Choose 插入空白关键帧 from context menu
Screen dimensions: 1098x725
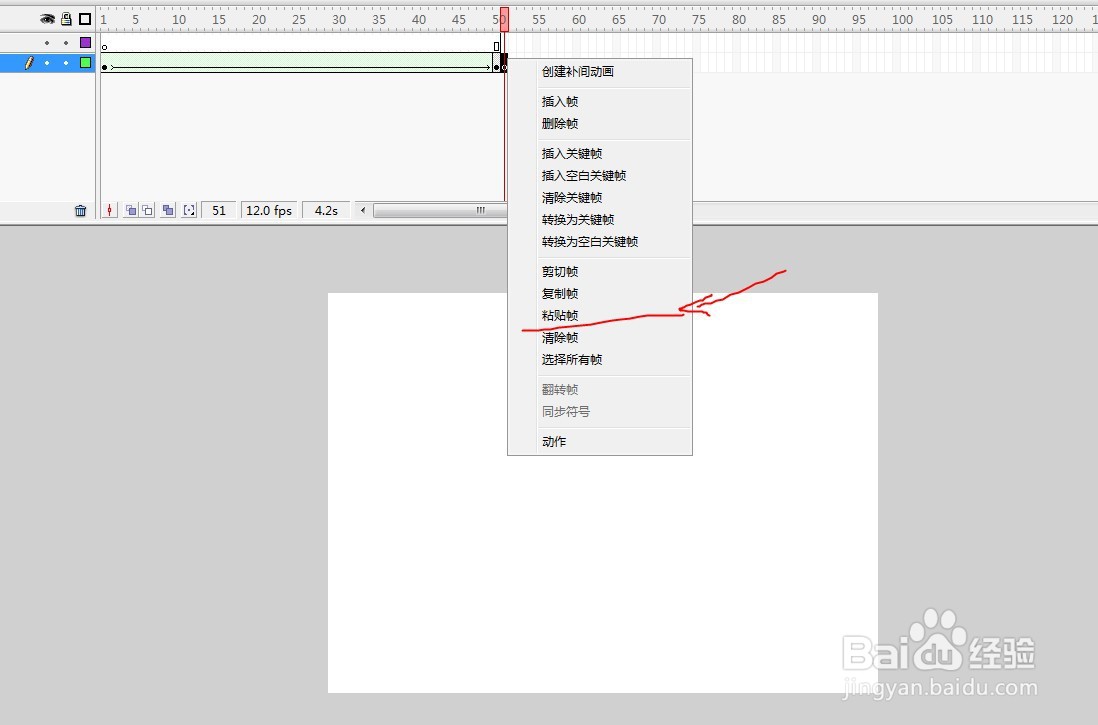[x=599, y=175]
